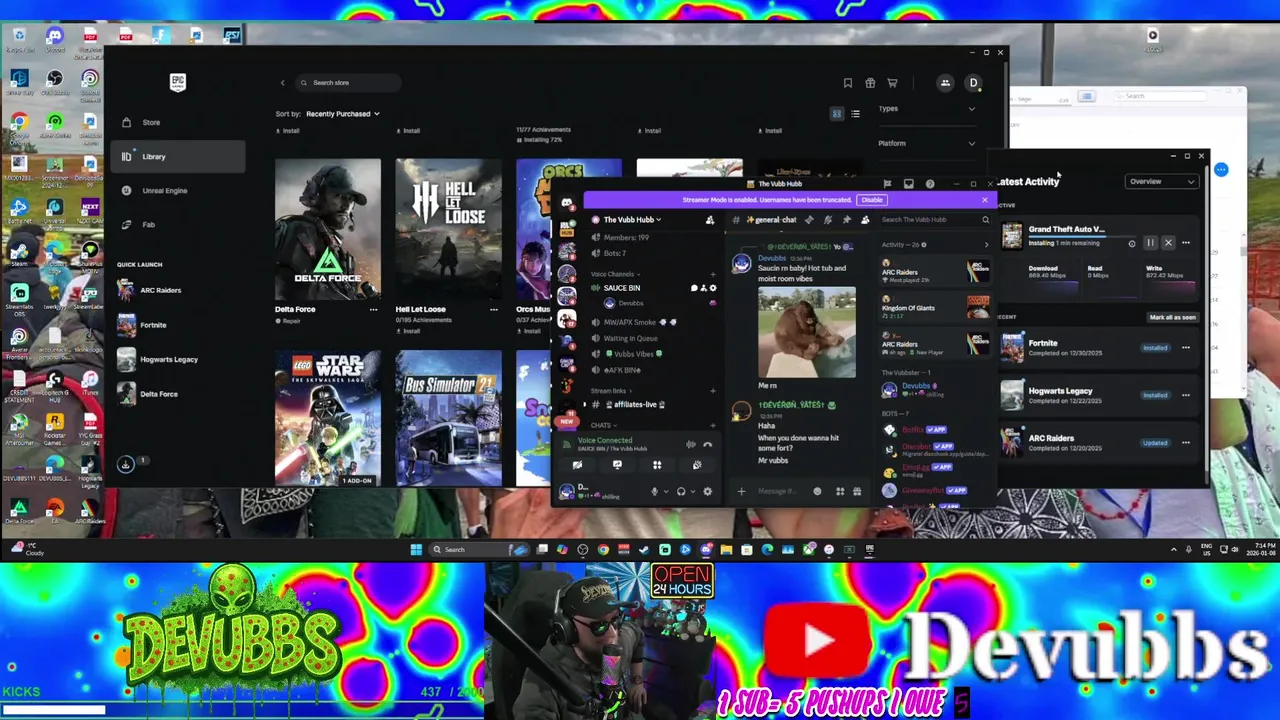Open Hell Let Loose game cover
The width and height of the screenshot is (1280, 720).
(448, 229)
